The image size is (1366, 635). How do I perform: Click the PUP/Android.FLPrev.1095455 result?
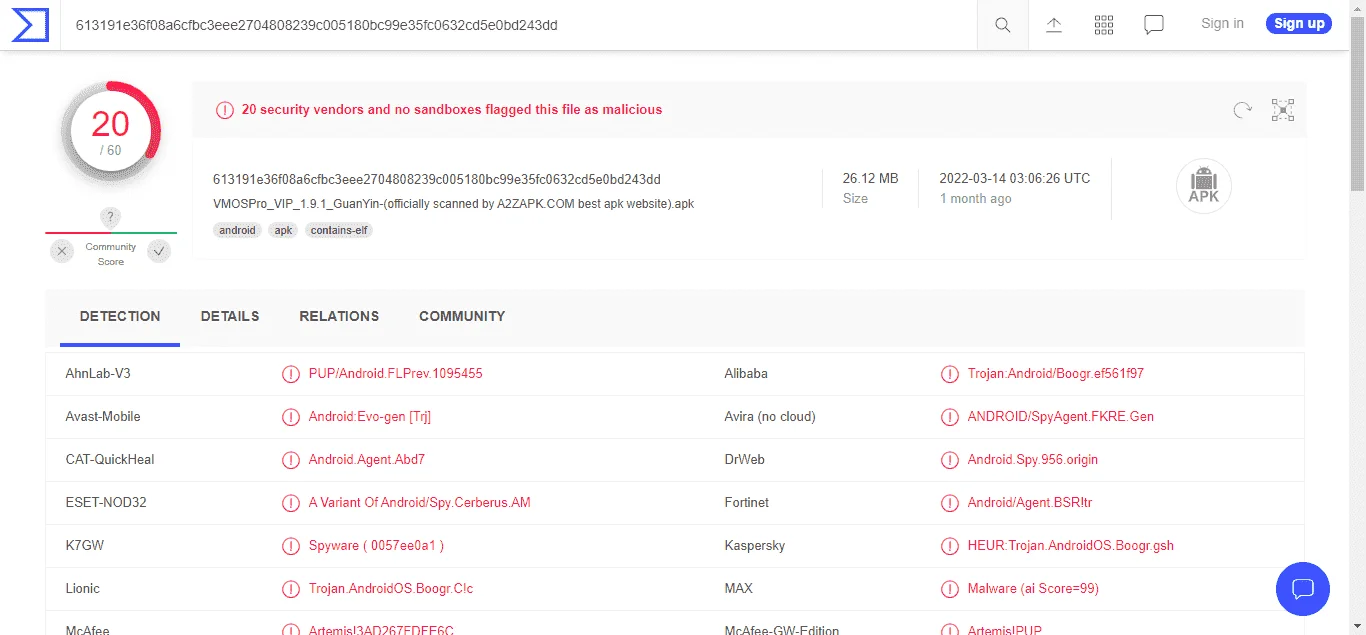tap(396, 373)
